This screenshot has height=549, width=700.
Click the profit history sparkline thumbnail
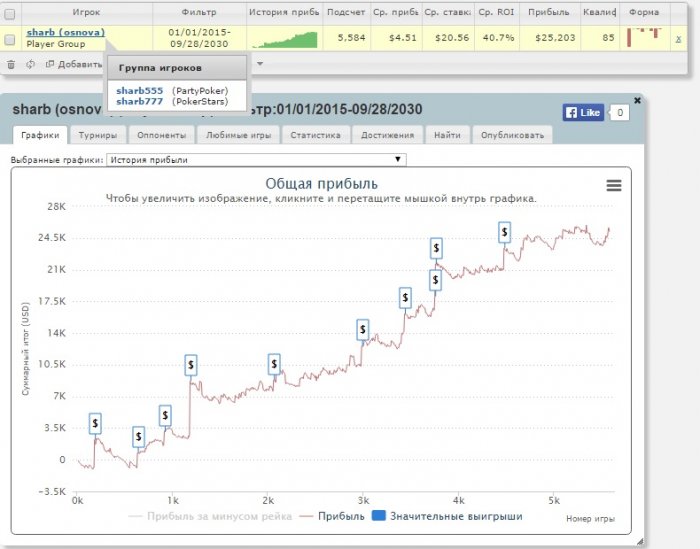tap(285, 40)
